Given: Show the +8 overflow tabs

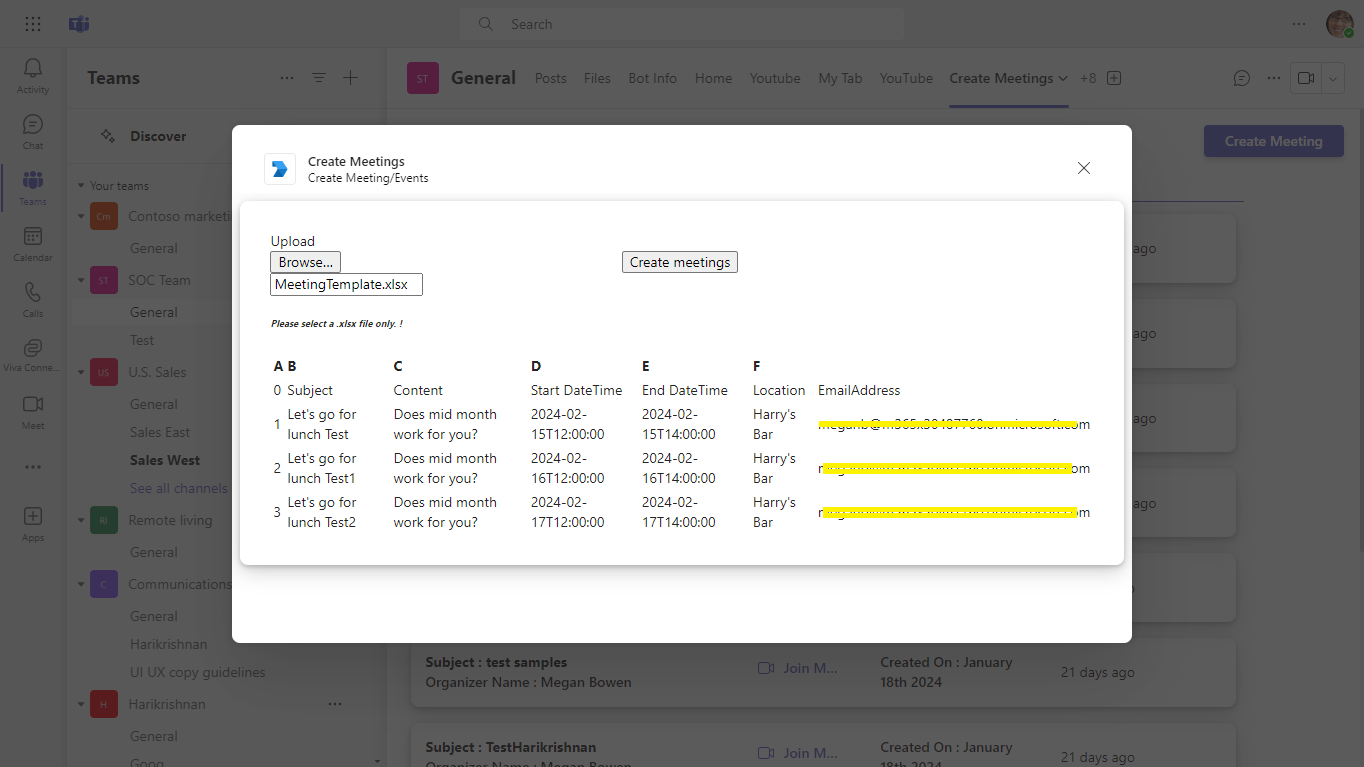Looking at the screenshot, I should (1088, 78).
